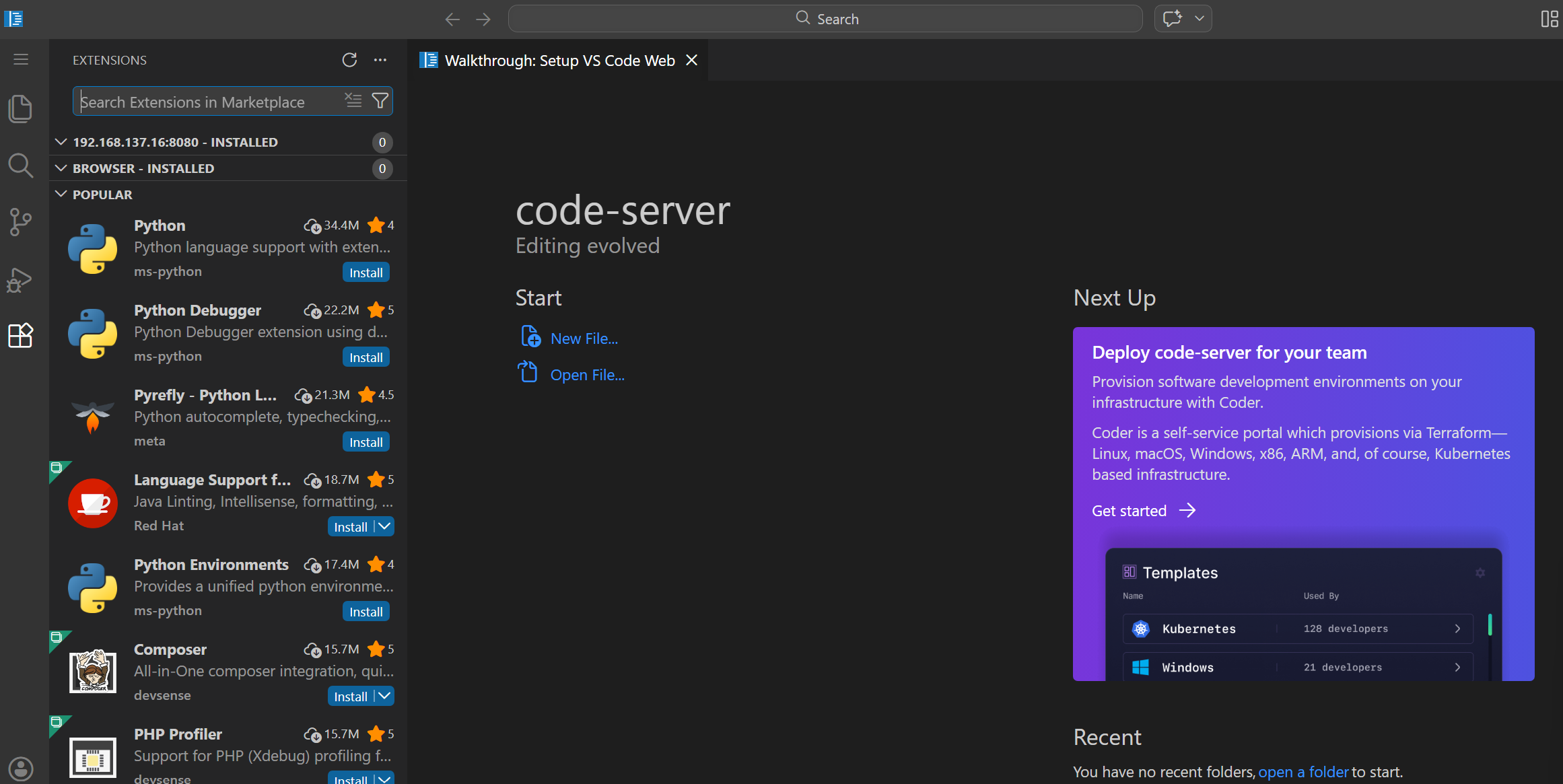Click the meta publisher name

[x=149, y=441]
